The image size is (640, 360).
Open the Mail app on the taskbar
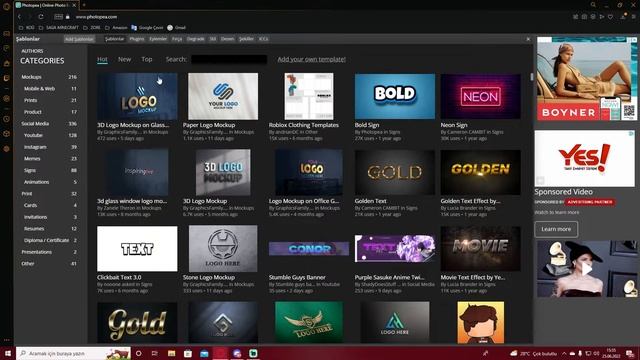pyautogui.click(x=204, y=353)
